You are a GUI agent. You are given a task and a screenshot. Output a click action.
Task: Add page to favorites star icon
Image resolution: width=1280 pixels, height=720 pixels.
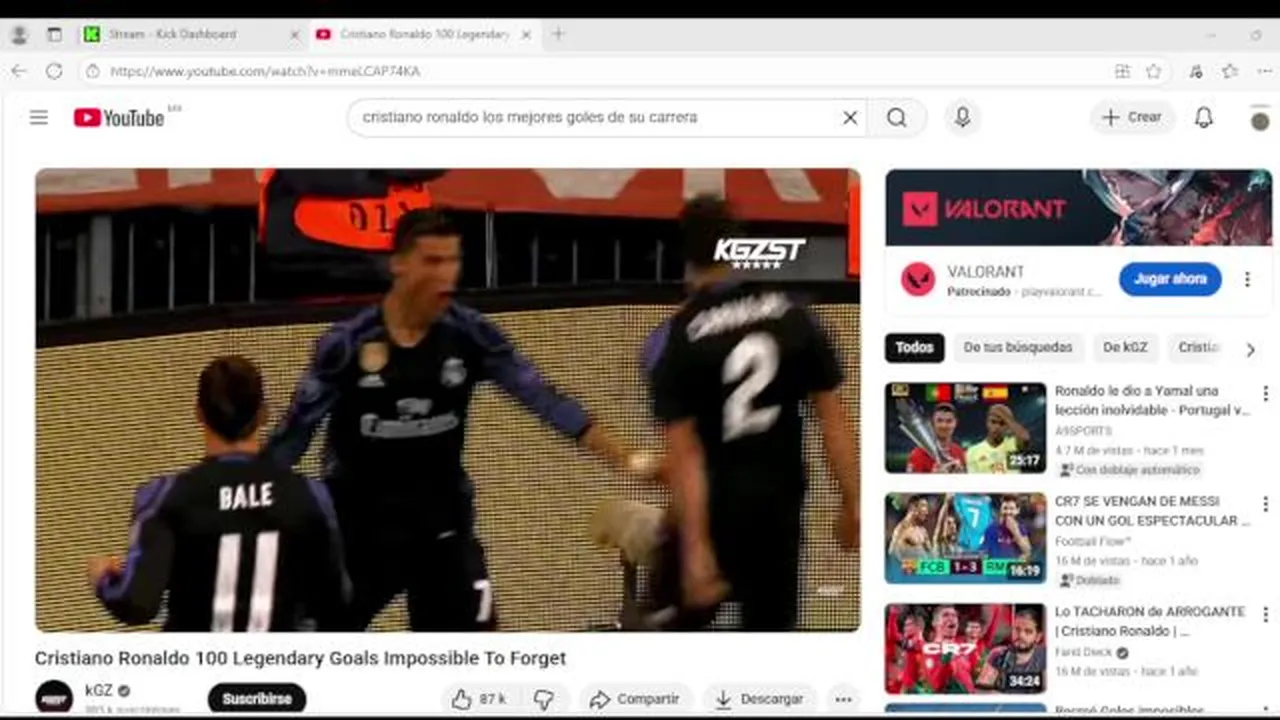1154,71
